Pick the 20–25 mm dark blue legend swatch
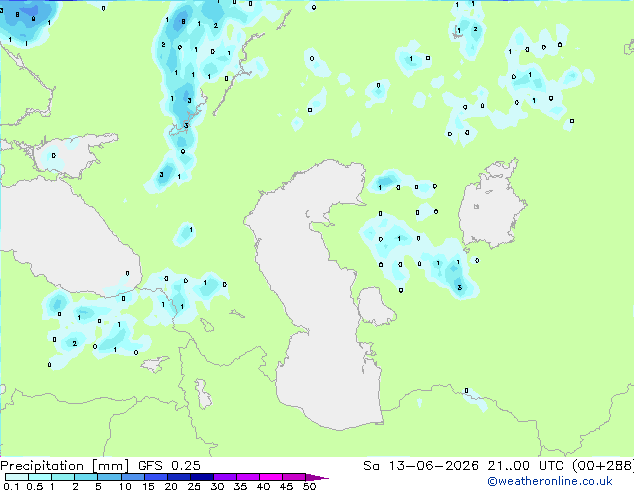The height and width of the screenshot is (490, 634). (x=179, y=477)
